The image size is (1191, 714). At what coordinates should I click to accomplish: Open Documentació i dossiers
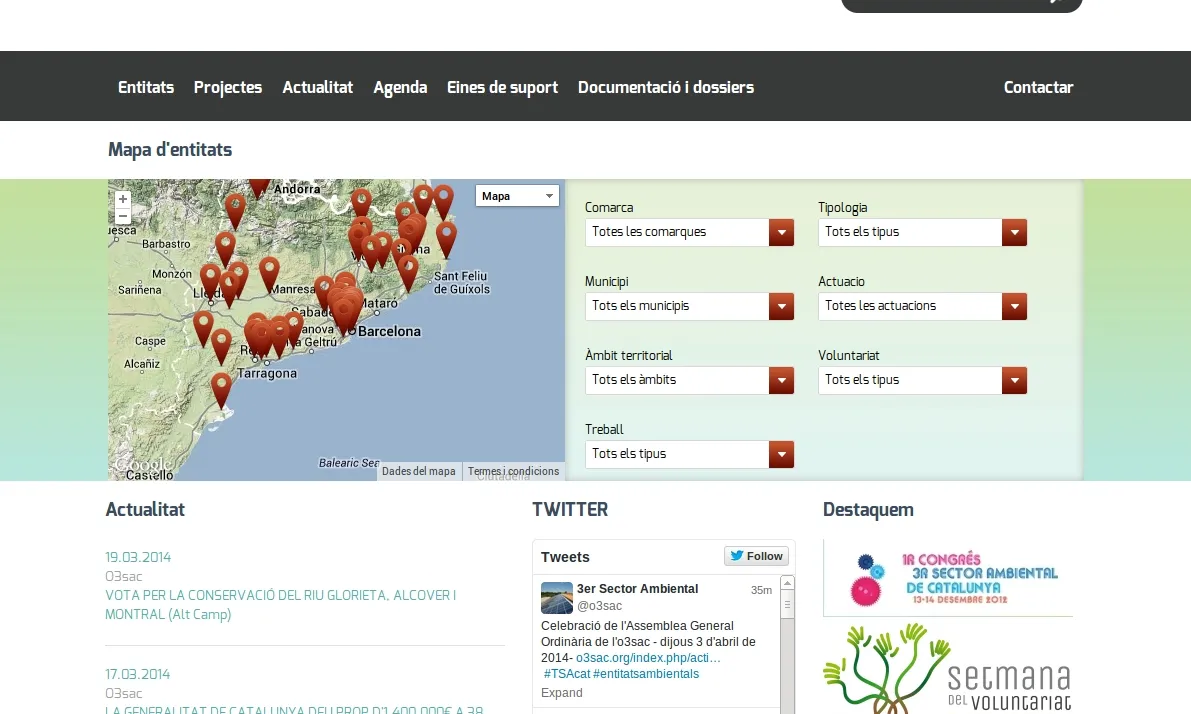[666, 87]
